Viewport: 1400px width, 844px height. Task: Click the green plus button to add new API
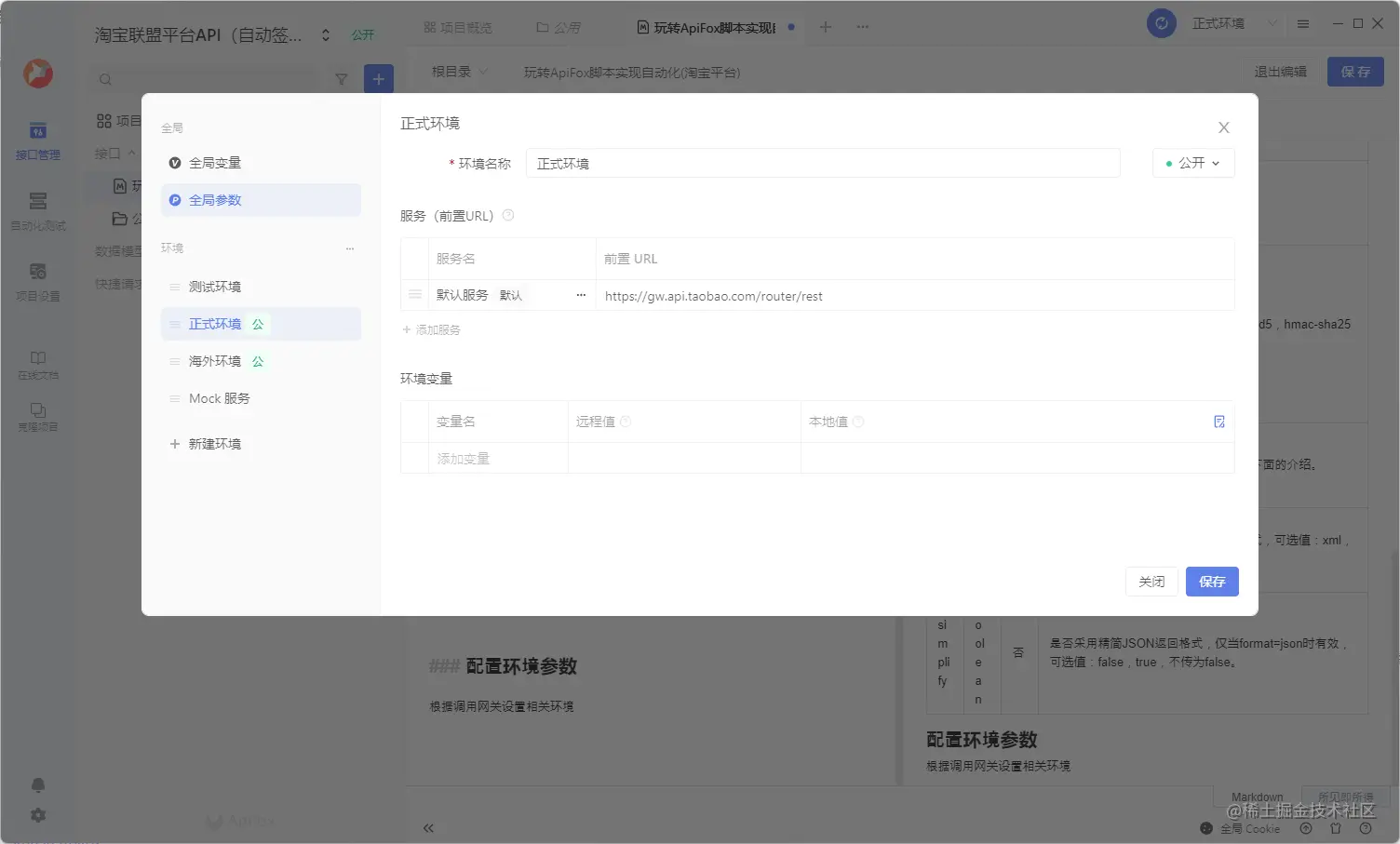tap(379, 78)
